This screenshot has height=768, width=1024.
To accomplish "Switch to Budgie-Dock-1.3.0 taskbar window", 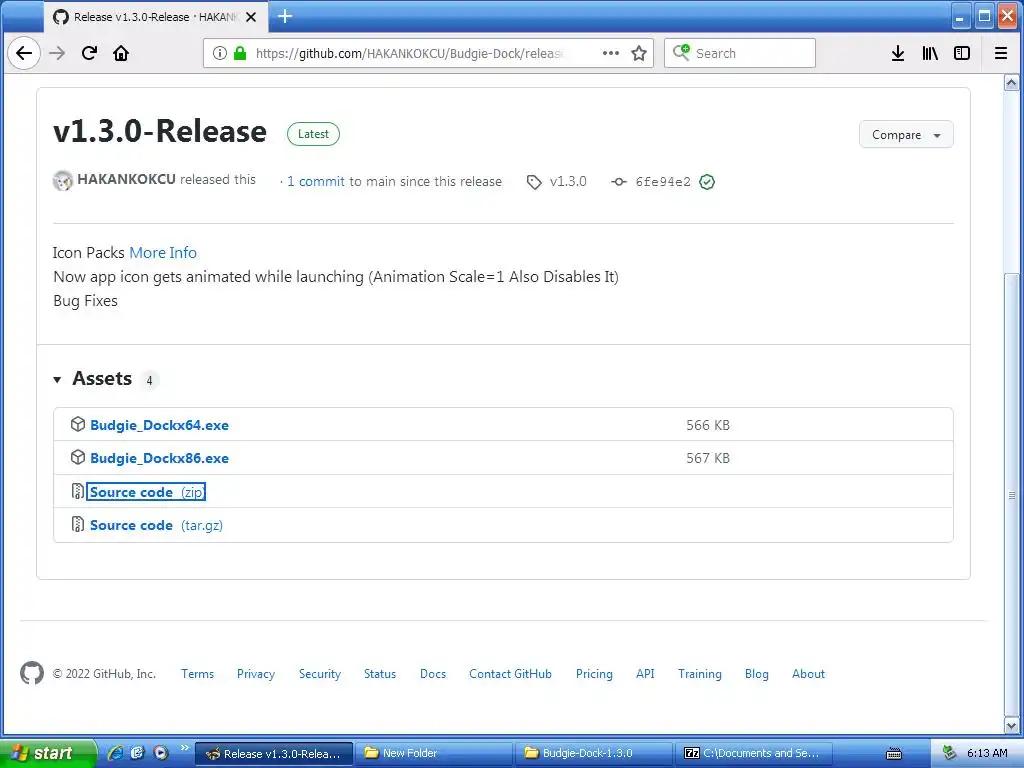I will click(x=594, y=754).
